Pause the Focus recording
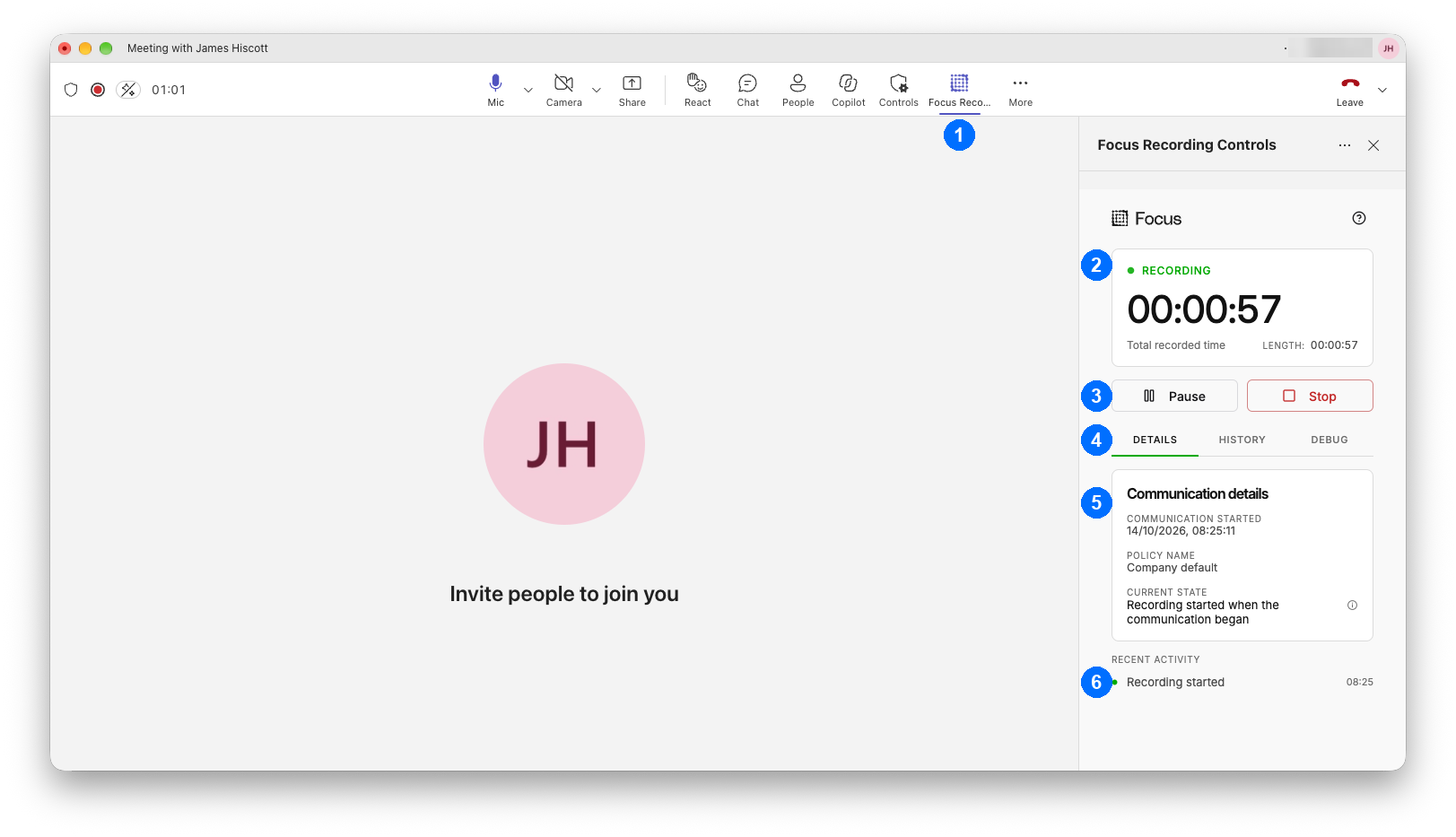The width and height of the screenshot is (1456, 837). click(x=1174, y=396)
